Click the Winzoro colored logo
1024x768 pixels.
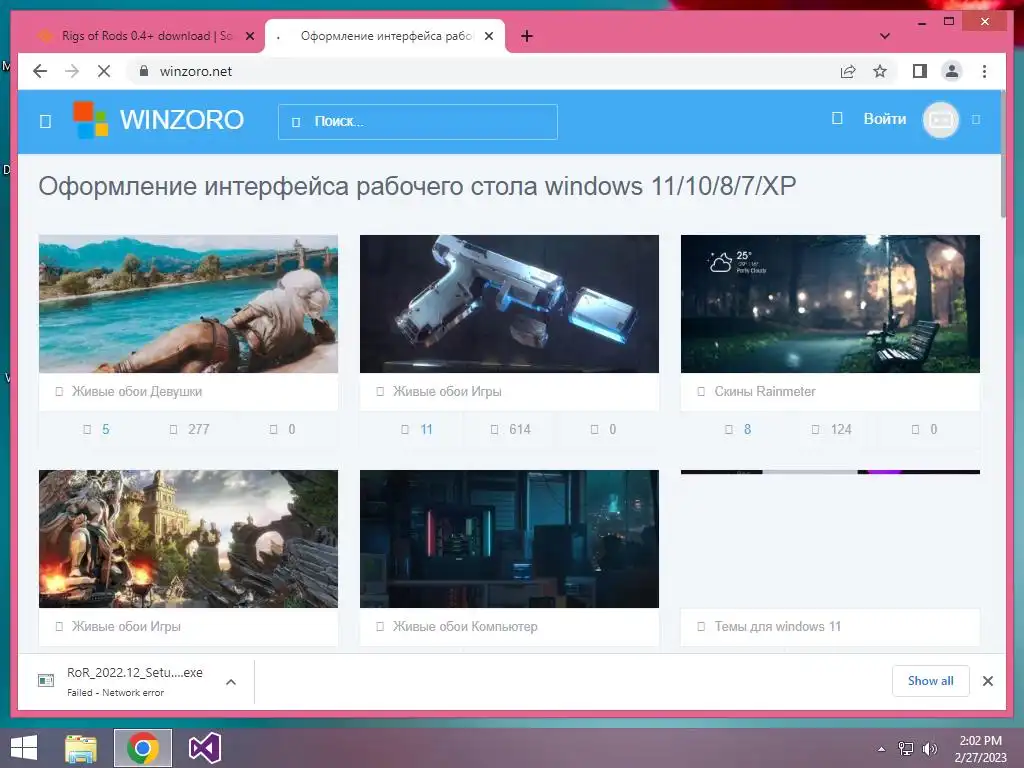pos(91,120)
